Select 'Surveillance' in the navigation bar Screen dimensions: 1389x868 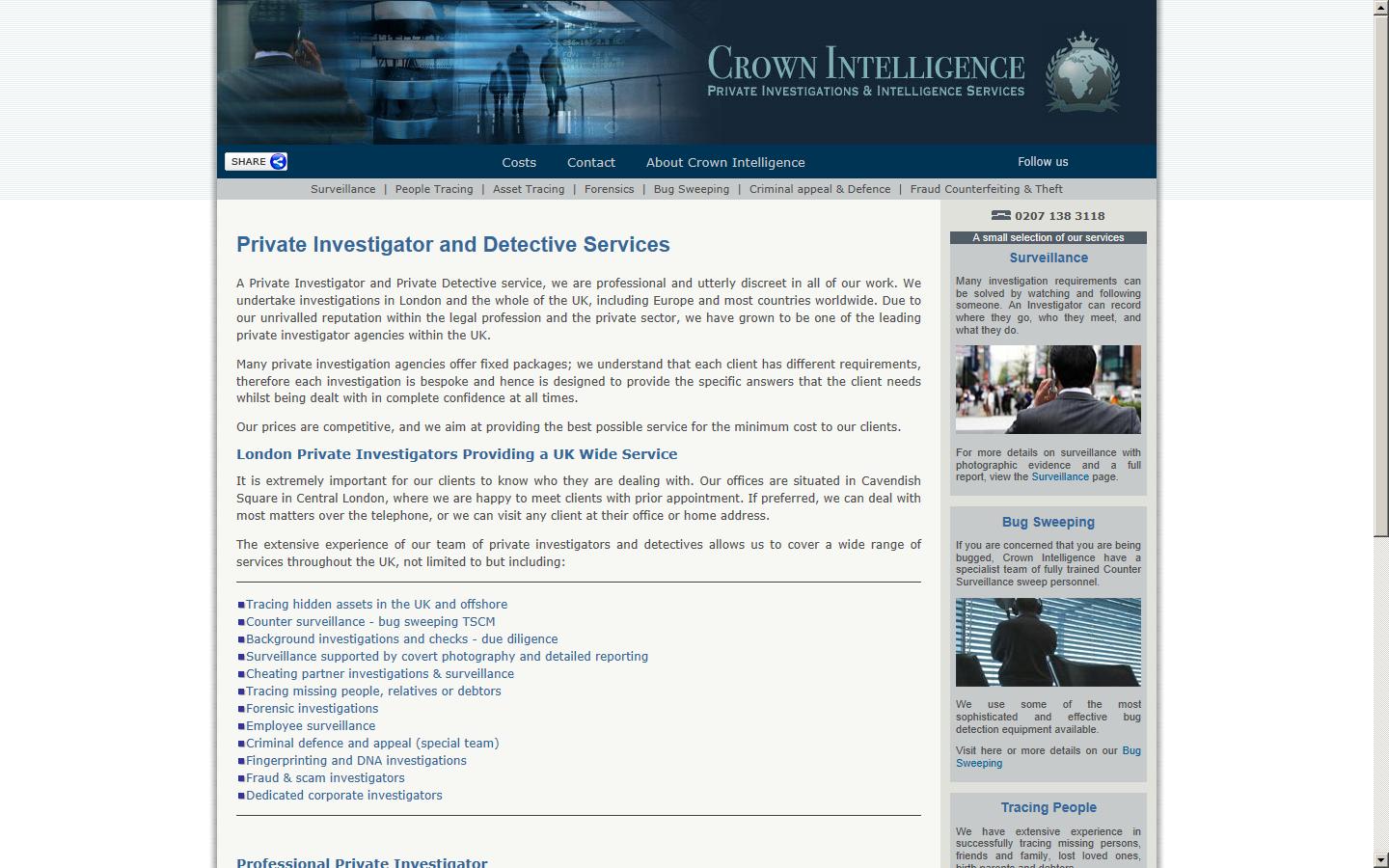[x=342, y=189]
